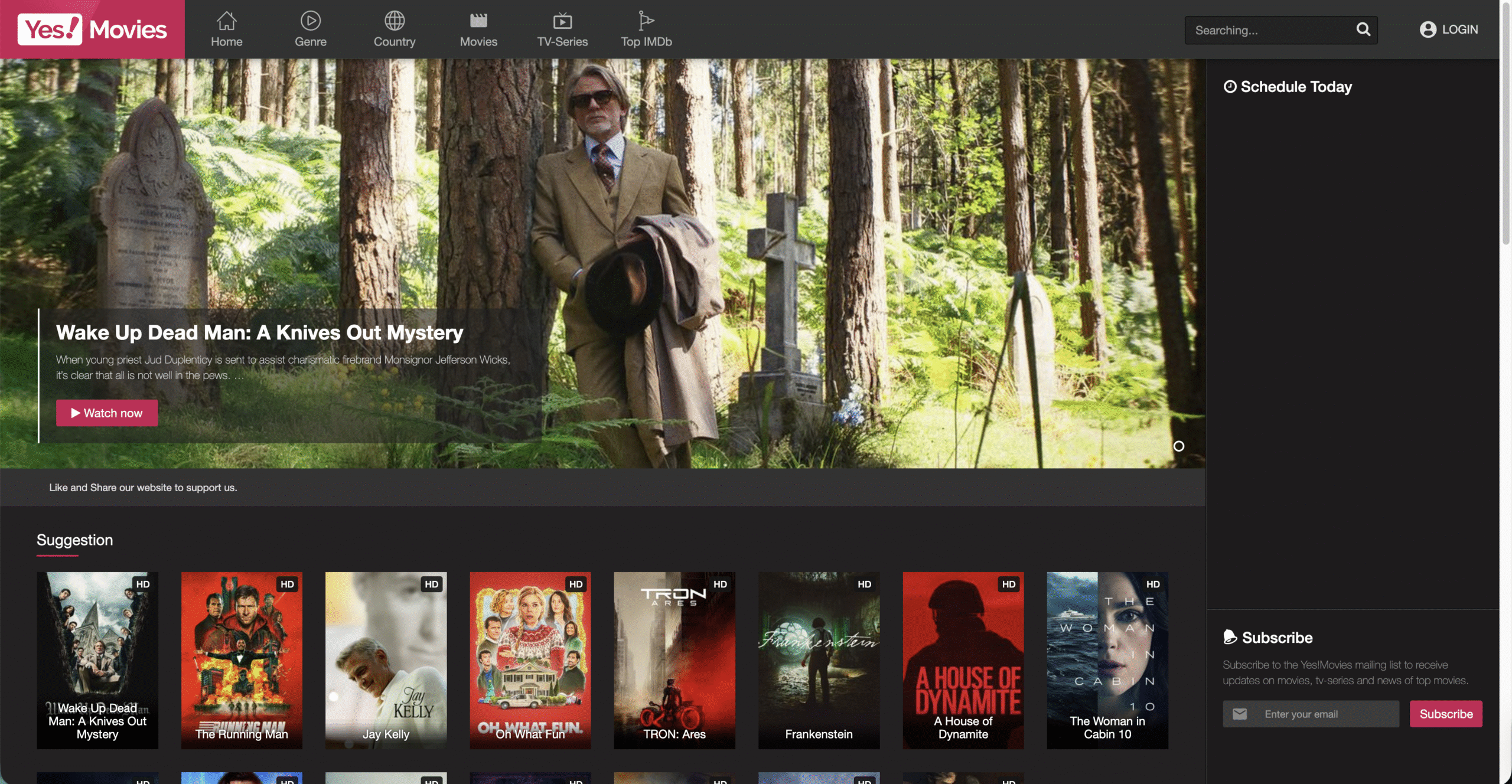The height and width of the screenshot is (784, 1512).
Task: Open The Running Man poster
Action: pyautogui.click(x=242, y=660)
